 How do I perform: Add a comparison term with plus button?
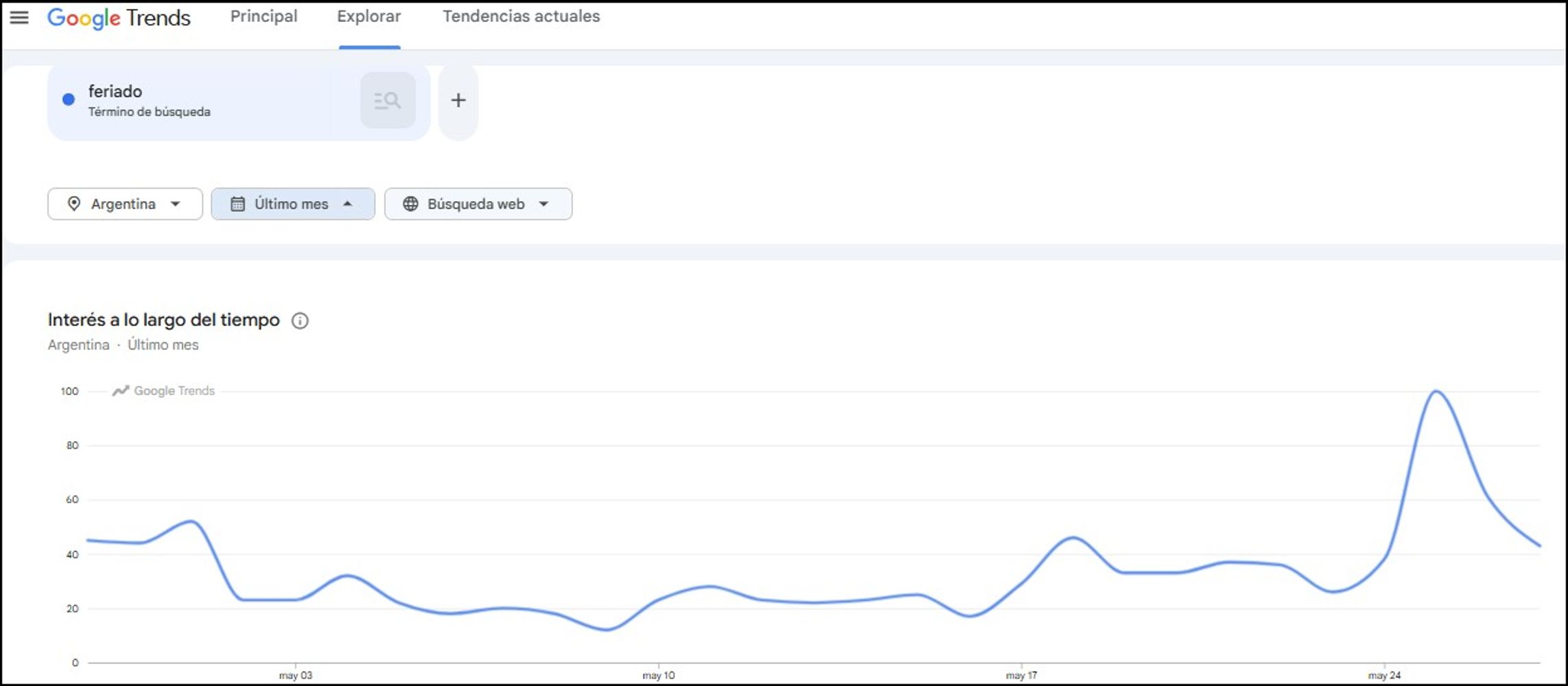point(458,100)
